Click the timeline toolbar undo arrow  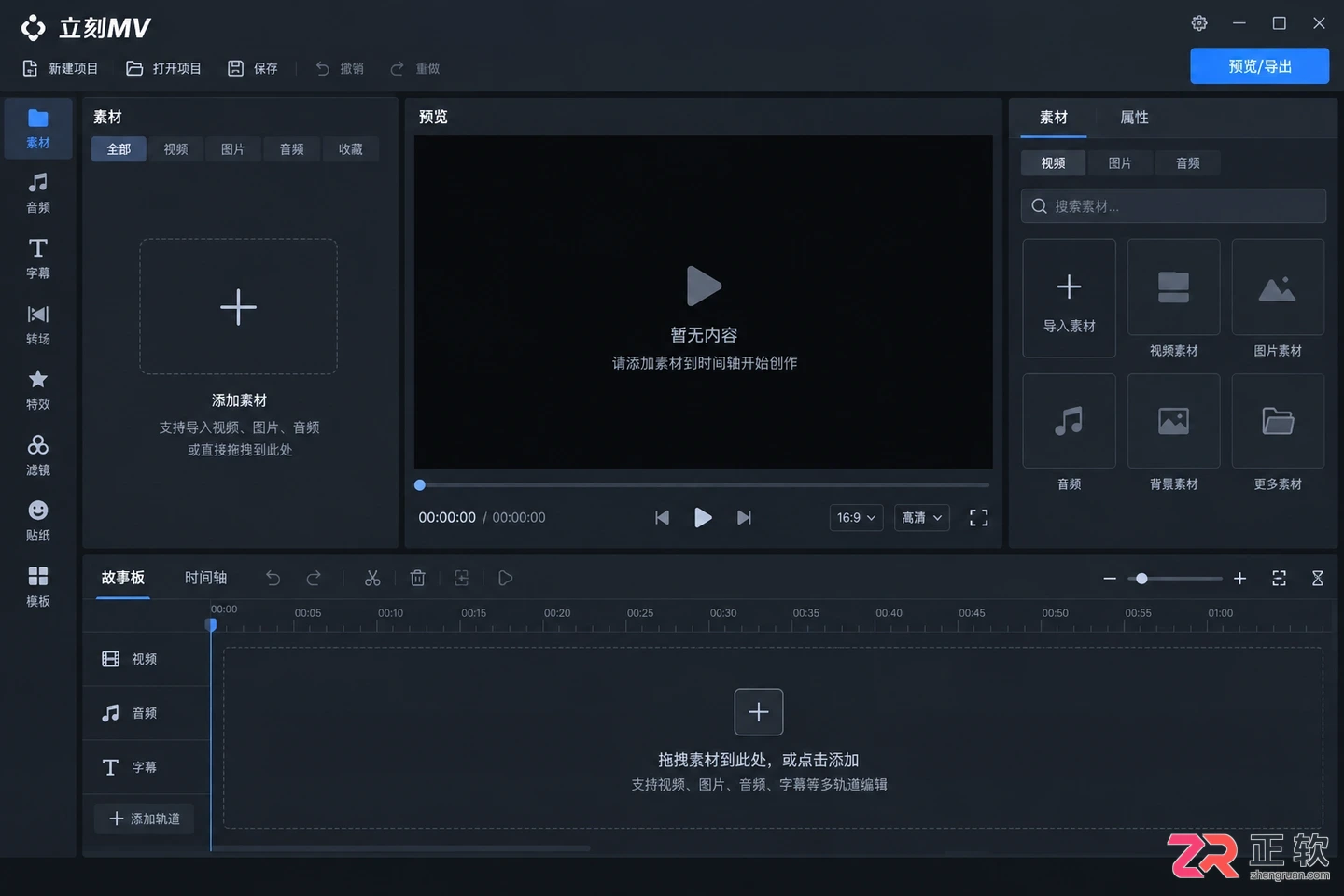(273, 579)
